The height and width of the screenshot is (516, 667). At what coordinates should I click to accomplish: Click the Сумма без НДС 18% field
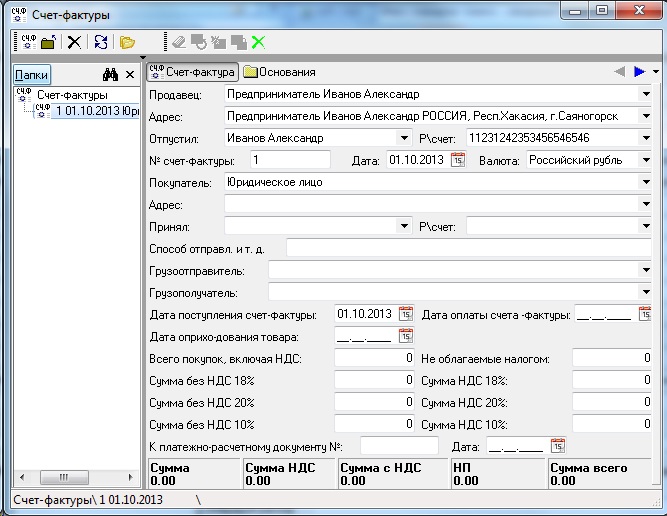374,380
